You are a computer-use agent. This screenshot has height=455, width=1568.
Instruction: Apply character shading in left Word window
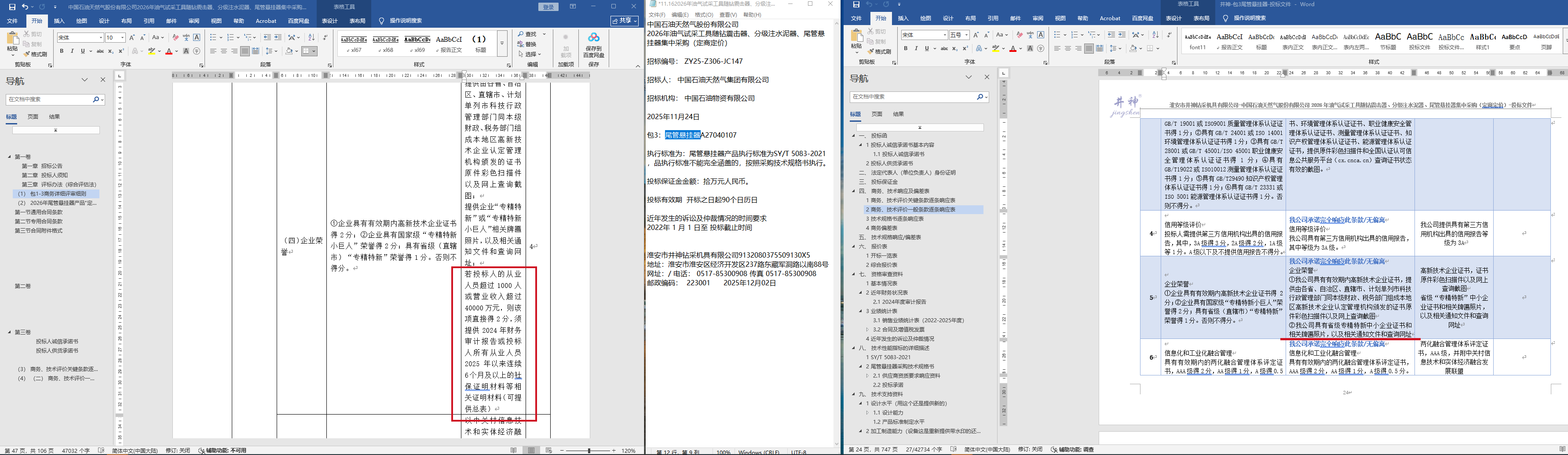point(186,51)
